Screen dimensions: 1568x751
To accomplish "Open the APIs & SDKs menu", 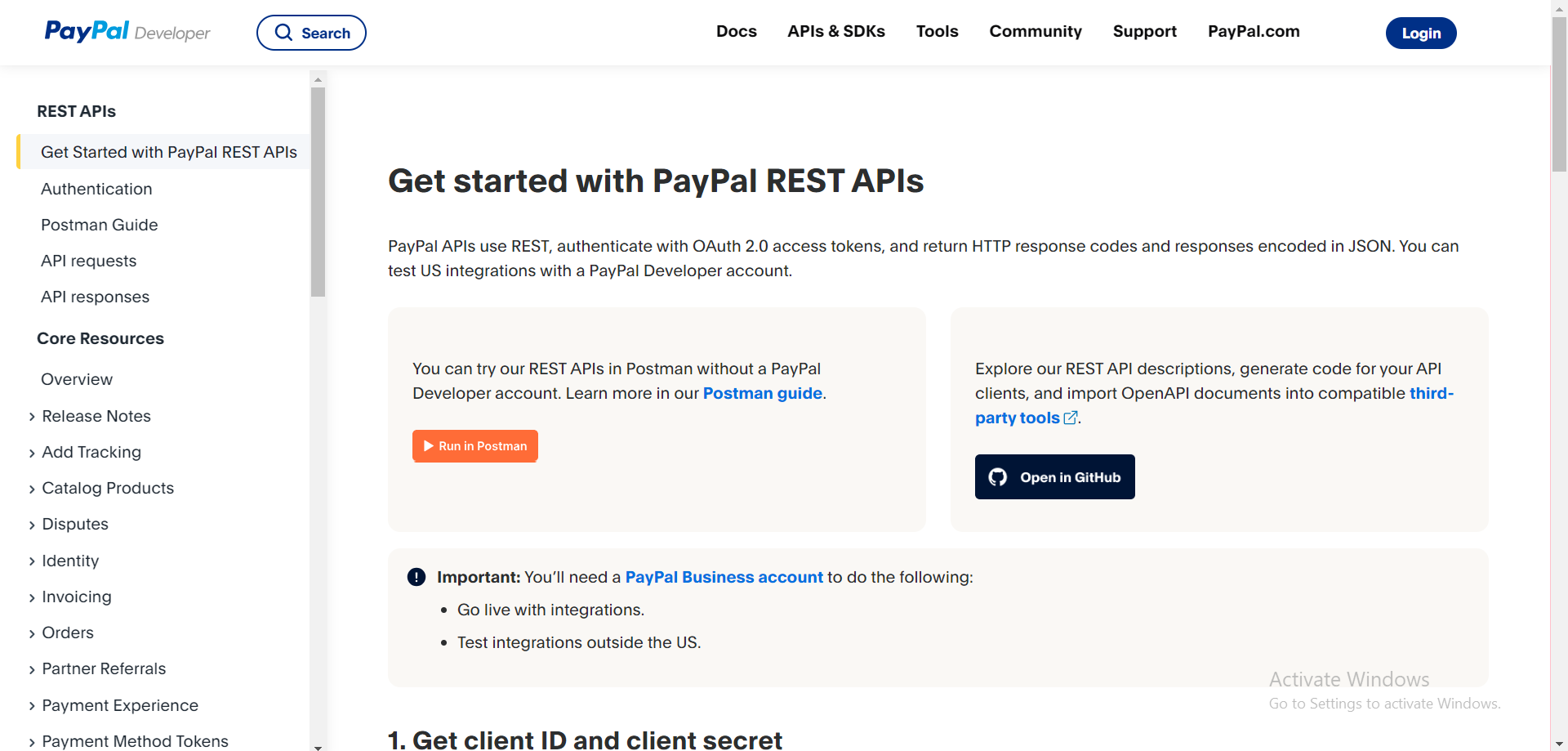I will click(x=836, y=31).
